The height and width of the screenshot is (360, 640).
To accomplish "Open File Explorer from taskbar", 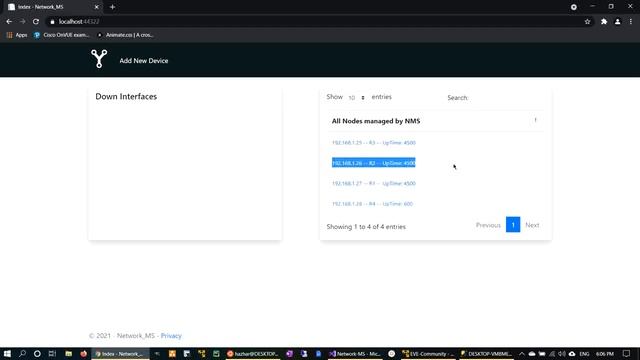I will click(x=69, y=353).
